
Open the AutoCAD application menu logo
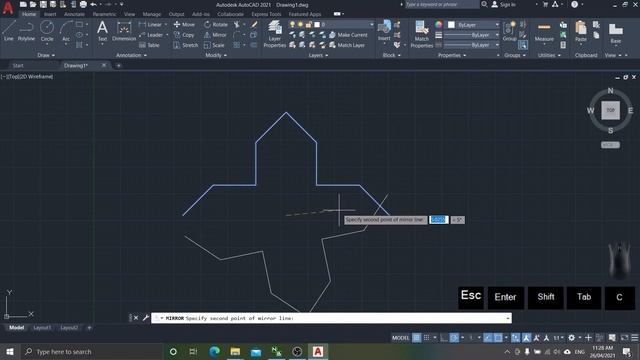coord(8,7)
